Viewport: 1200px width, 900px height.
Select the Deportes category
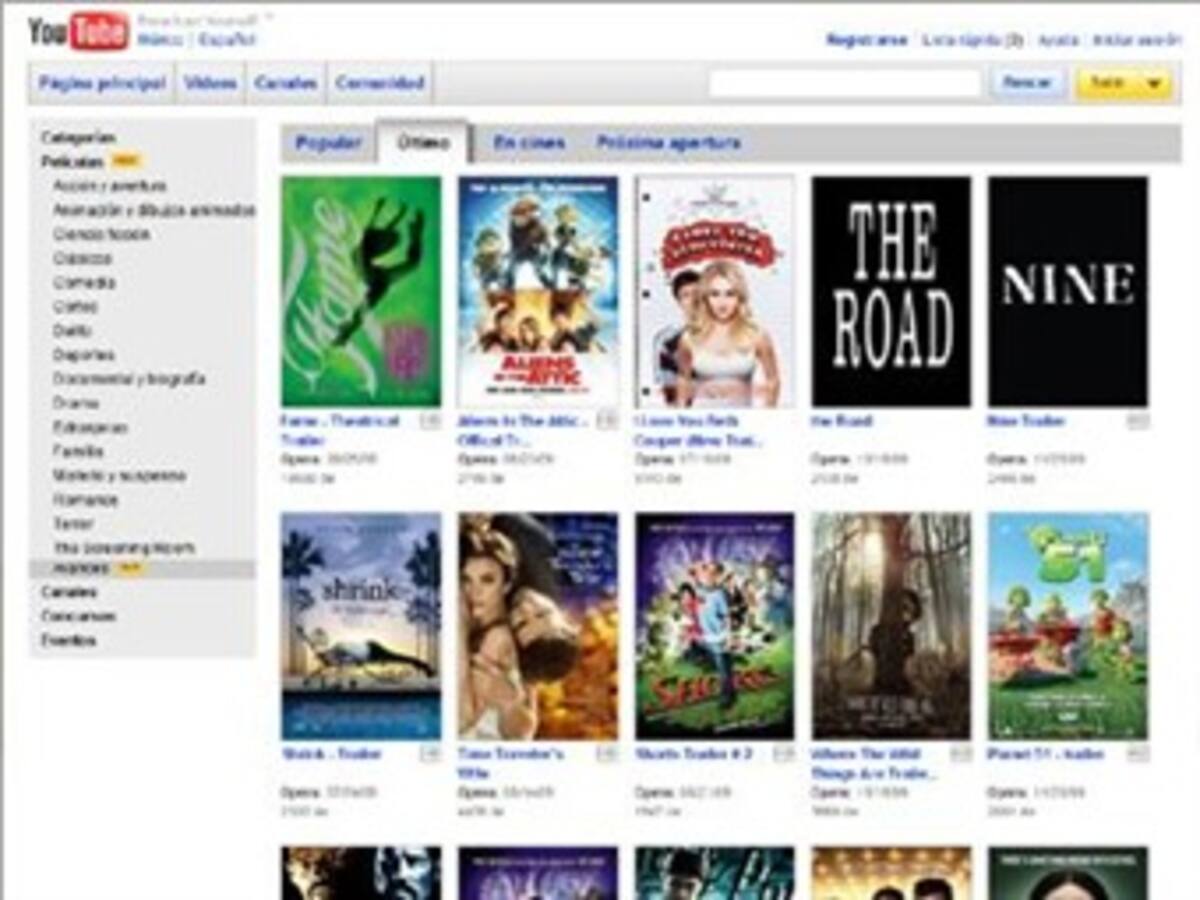coord(84,355)
